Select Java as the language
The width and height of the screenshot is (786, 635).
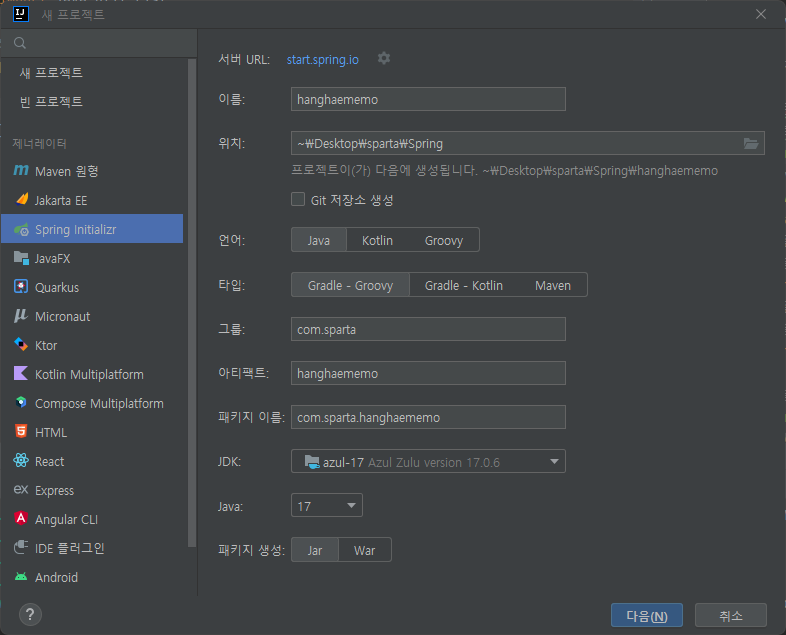click(x=319, y=240)
